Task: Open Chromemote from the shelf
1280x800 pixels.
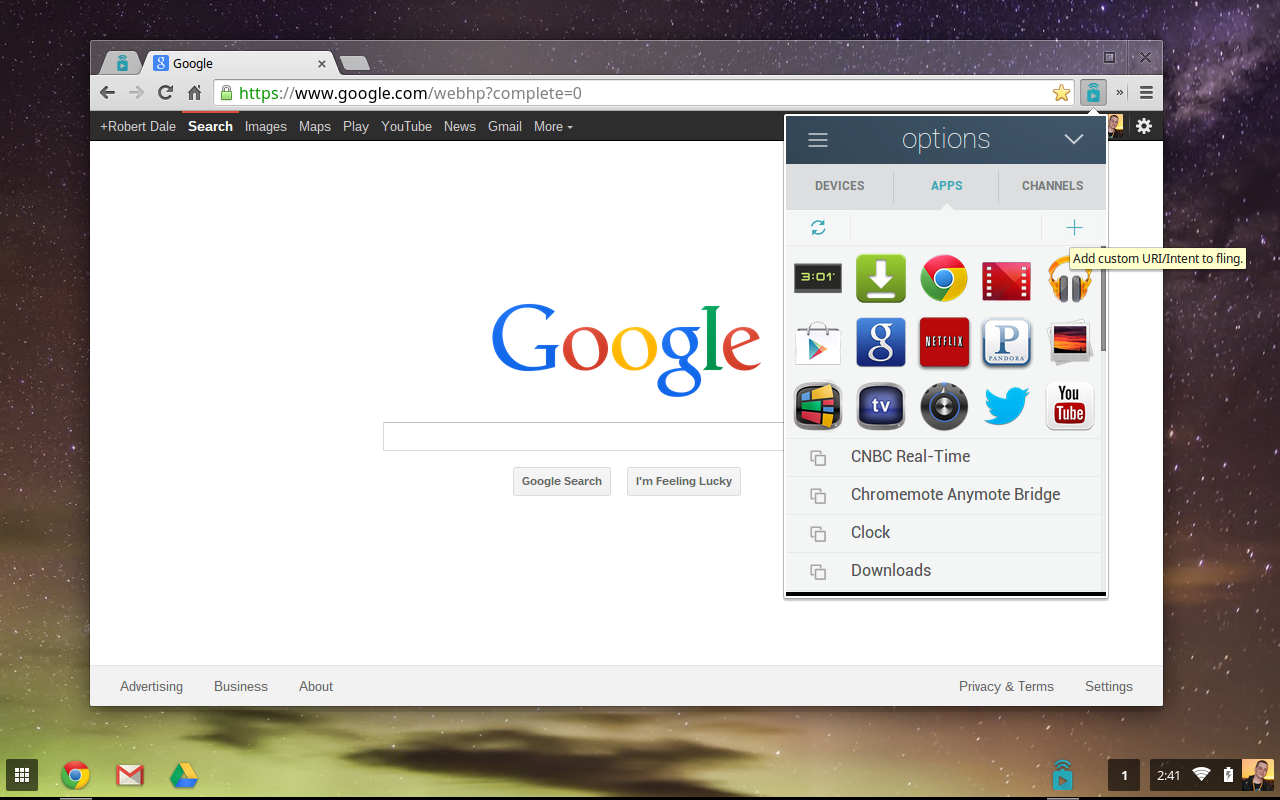Action: point(1062,774)
